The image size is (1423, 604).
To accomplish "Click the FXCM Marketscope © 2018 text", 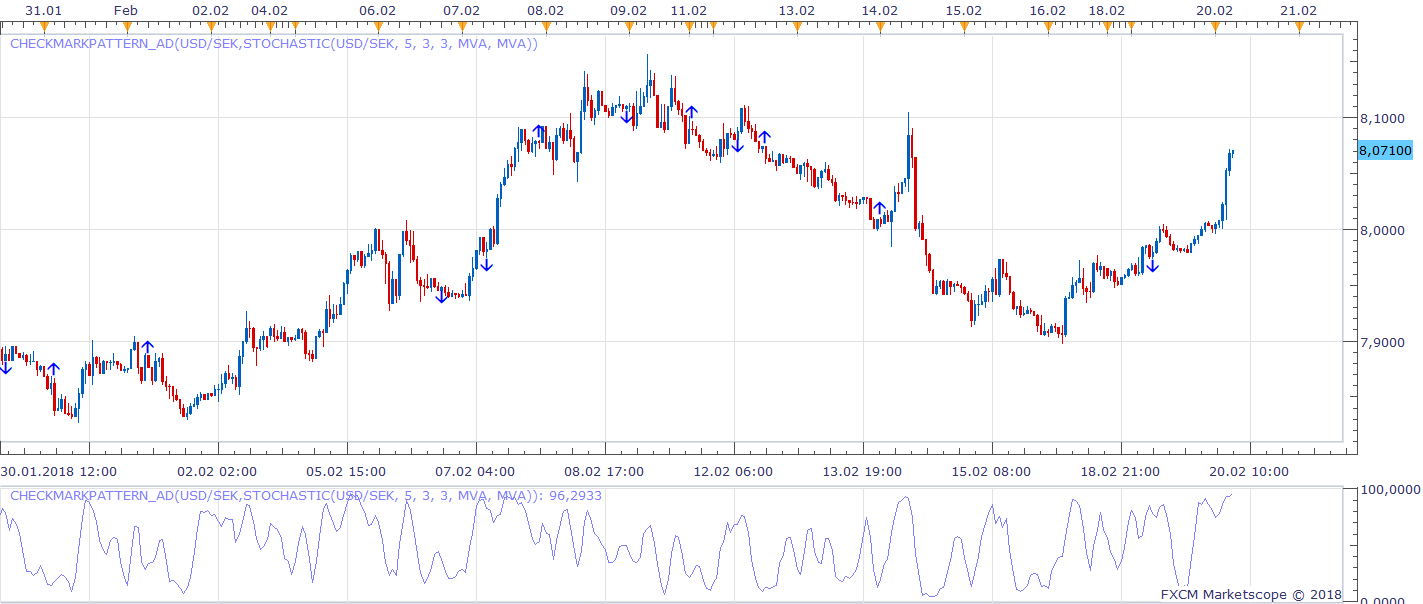I will coord(1251,594).
